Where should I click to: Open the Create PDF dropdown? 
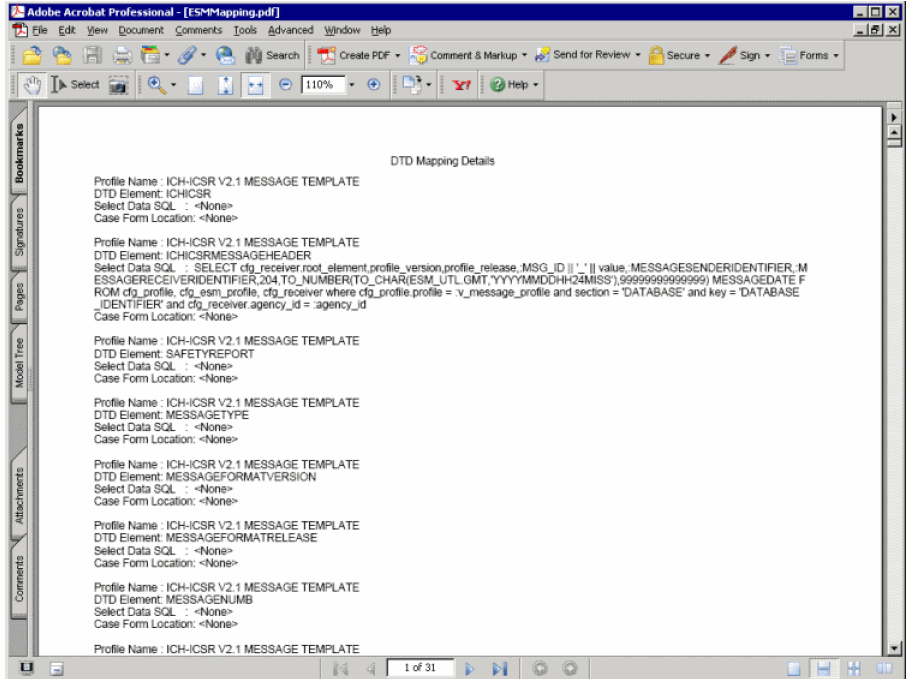point(355,55)
